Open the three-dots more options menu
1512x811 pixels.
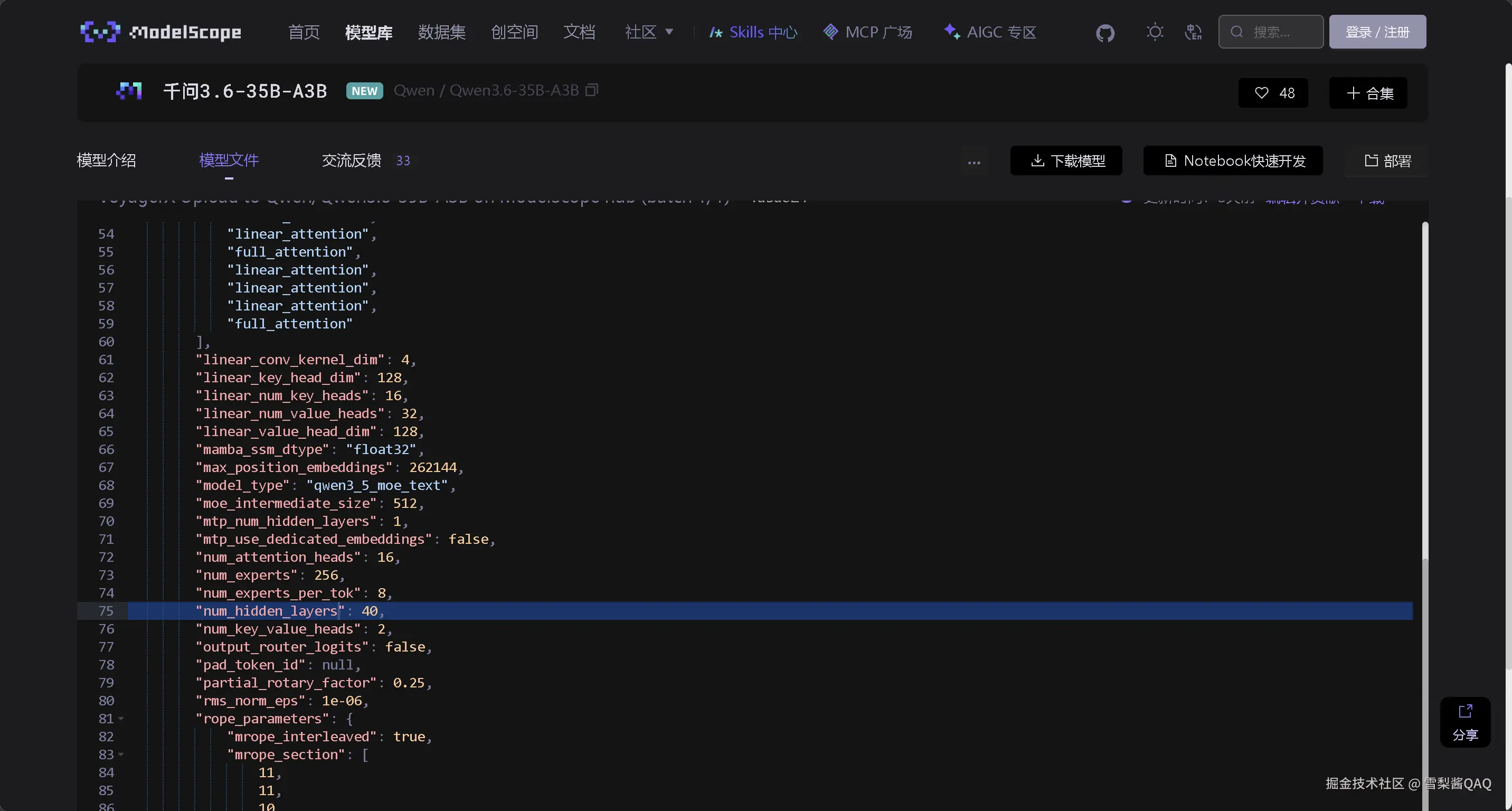(x=974, y=162)
